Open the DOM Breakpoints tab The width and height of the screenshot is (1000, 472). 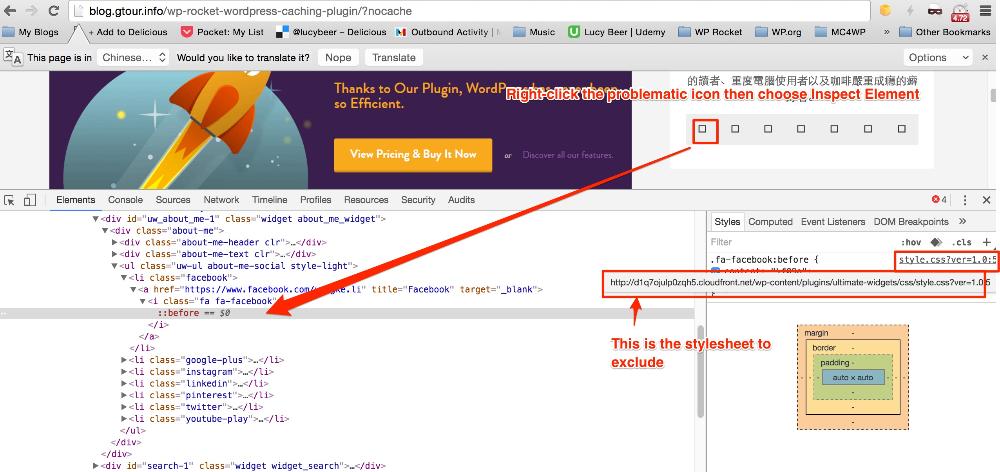[x=911, y=222]
